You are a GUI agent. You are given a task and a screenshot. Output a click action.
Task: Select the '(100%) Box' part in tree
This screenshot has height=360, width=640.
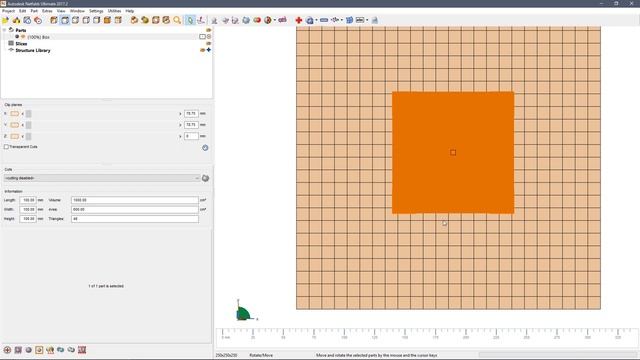pyautogui.click(x=38, y=37)
